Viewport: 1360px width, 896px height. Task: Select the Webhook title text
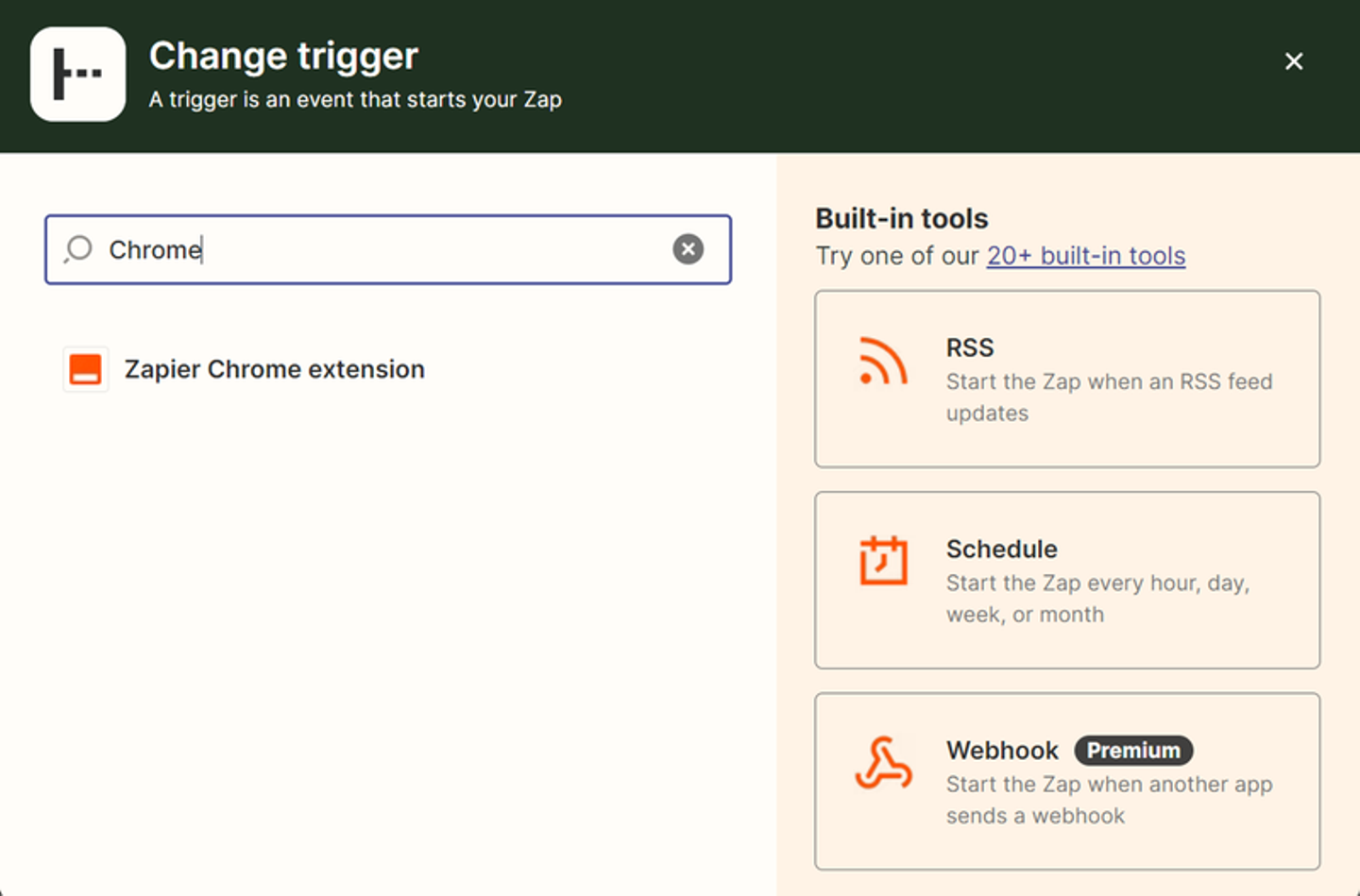[1002, 751]
